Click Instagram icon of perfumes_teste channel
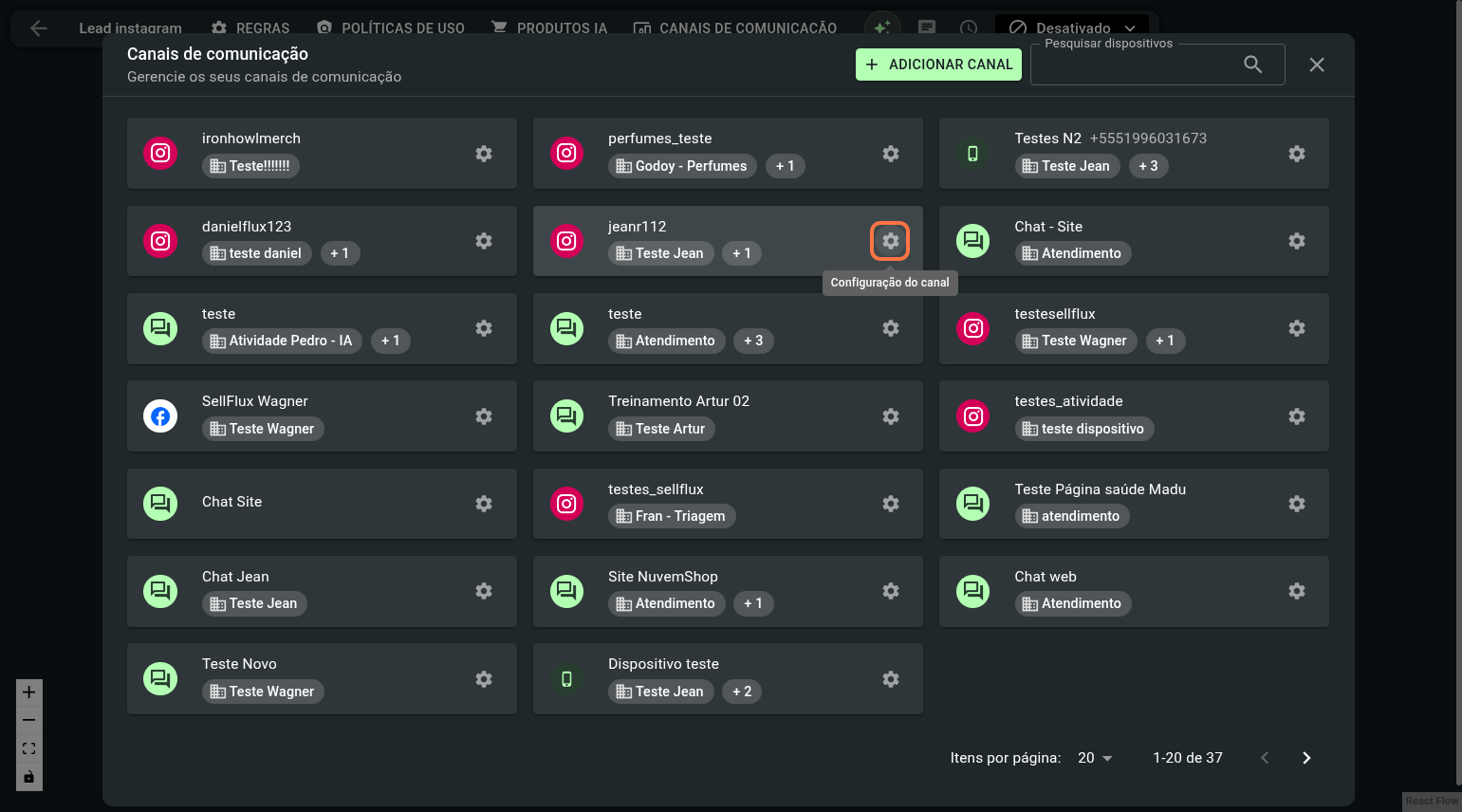 [566, 154]
